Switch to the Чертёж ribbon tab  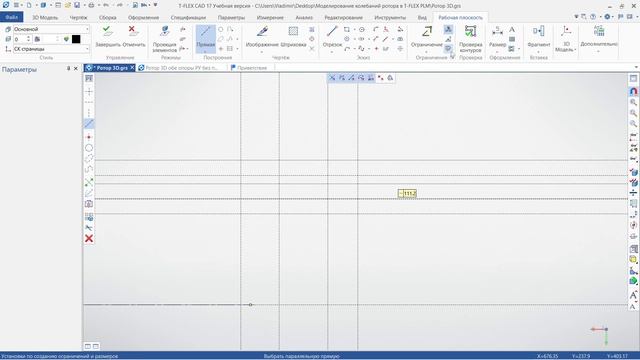(x=78, y=18)
